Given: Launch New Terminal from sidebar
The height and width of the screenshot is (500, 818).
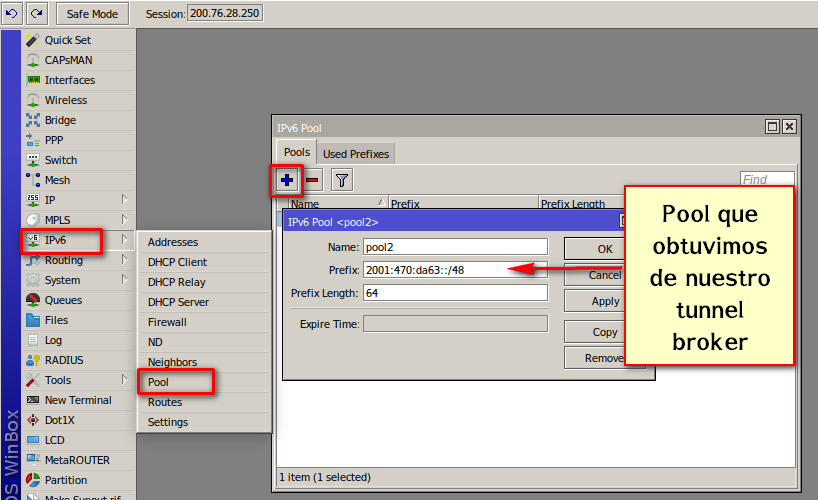Looking at the screenshot, I should point(77,400).
